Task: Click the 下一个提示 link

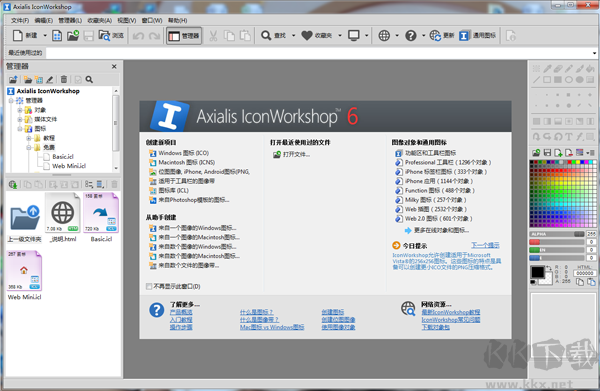Action: 485,245
